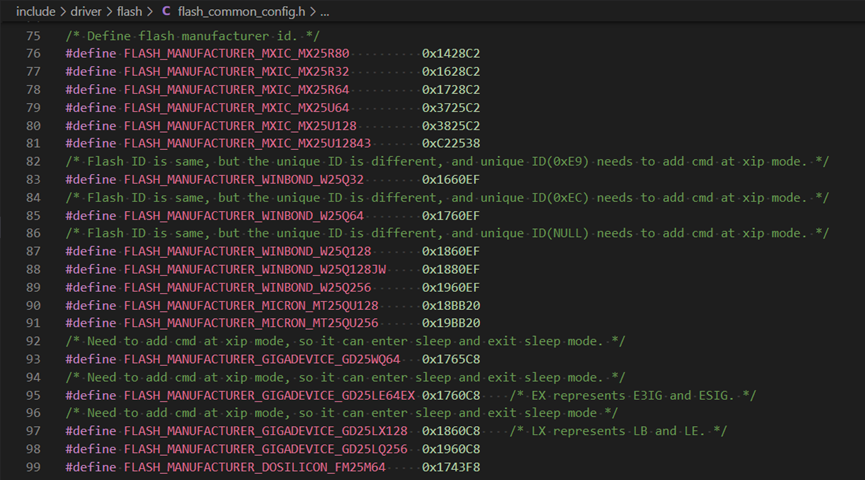Viewport: 865px width, 480px height.
Task: Click the C file icon in breadcrumb
Action: click(166, 12)
